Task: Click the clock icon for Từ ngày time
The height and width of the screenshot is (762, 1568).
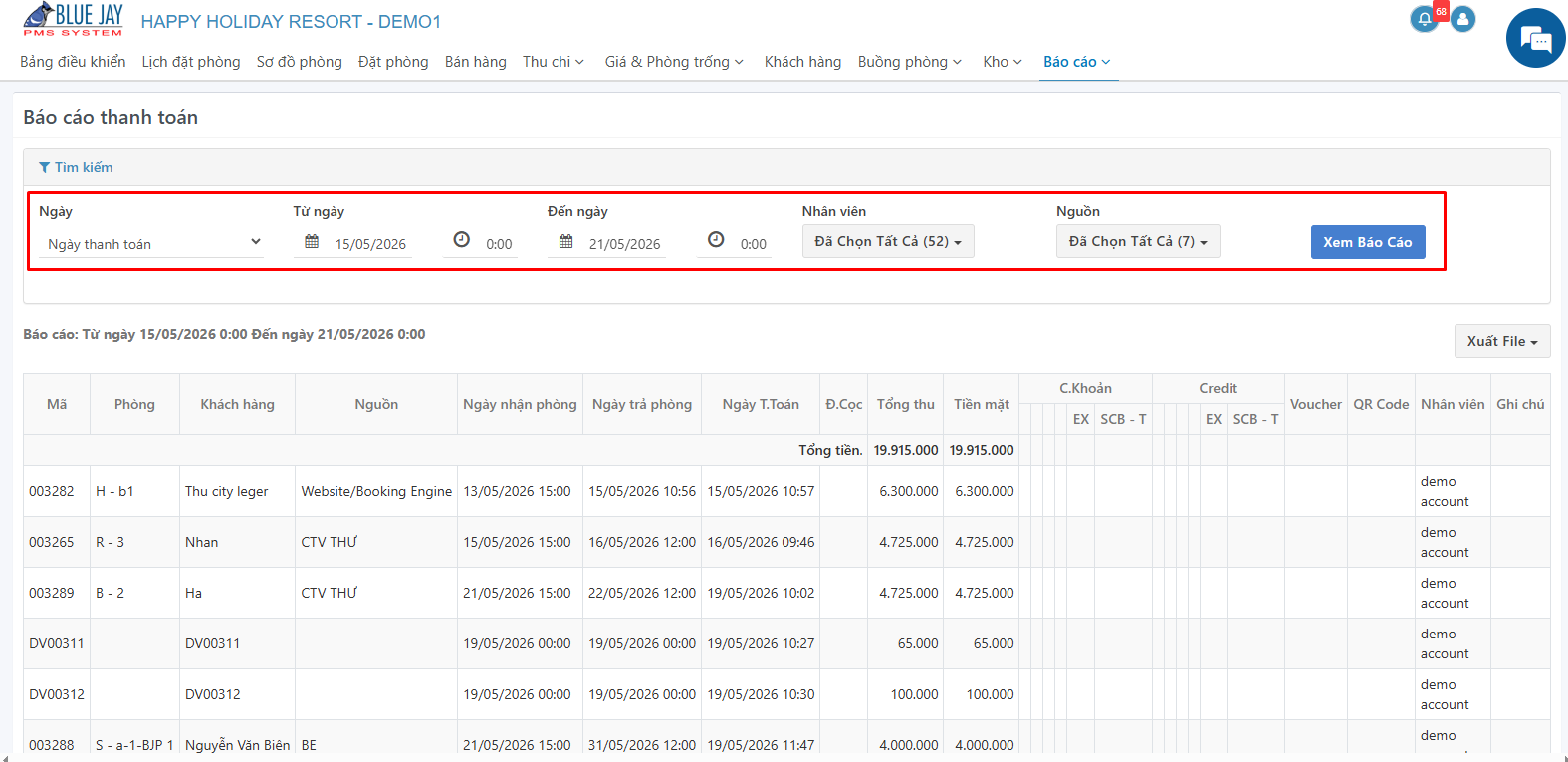Action: pos(462,239)
